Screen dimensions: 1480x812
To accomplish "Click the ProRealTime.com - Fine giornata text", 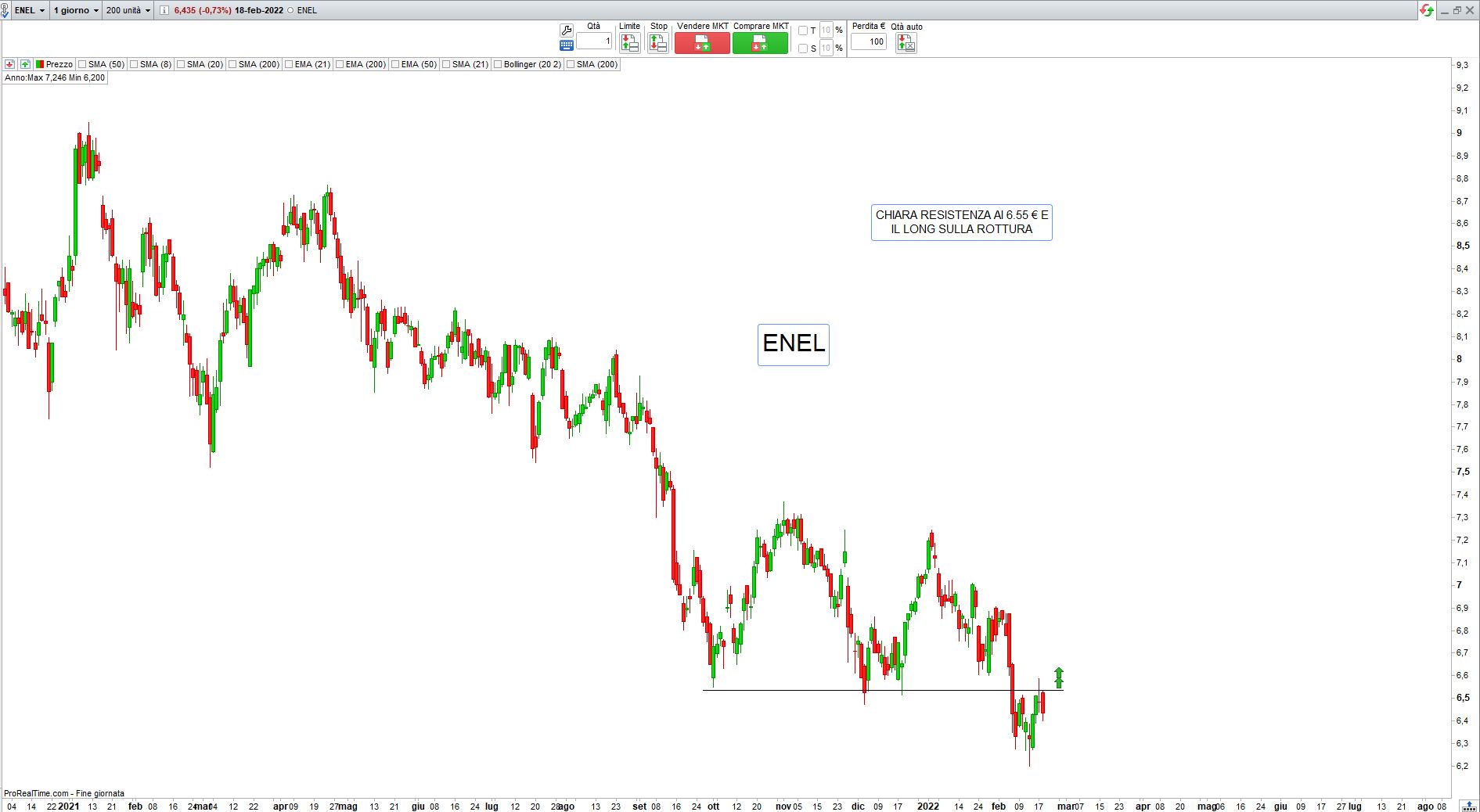I will click(64, 793).
